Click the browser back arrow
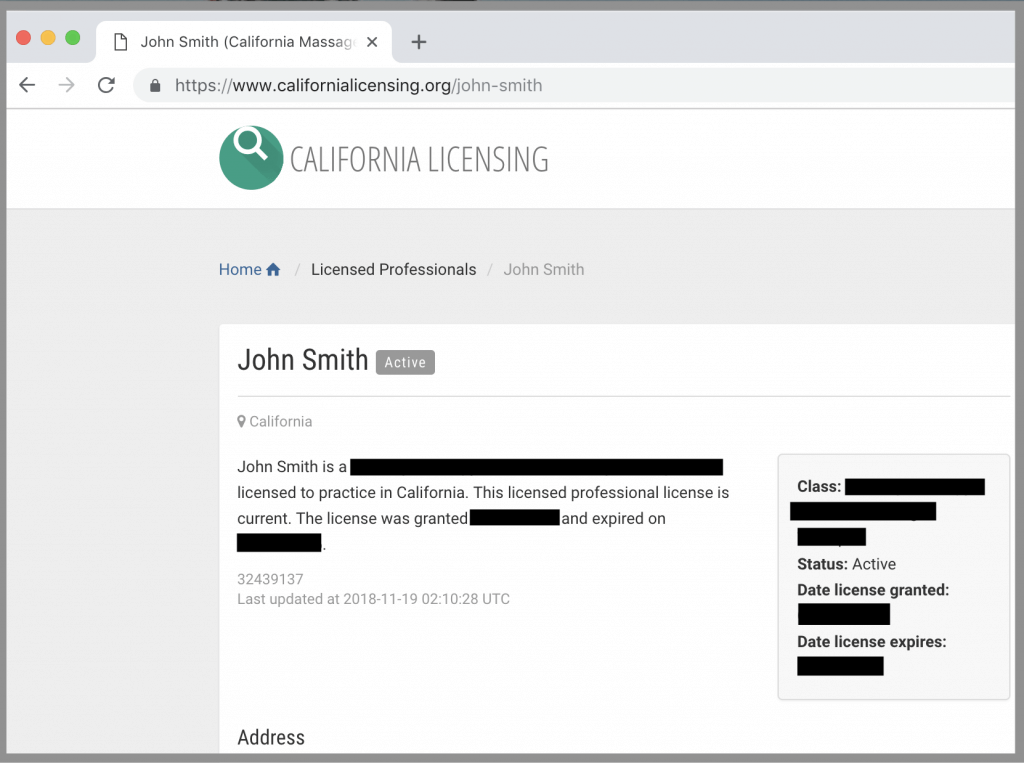Image resolution: width=1024 pixels, height=763 pixels. click(27, 85)
